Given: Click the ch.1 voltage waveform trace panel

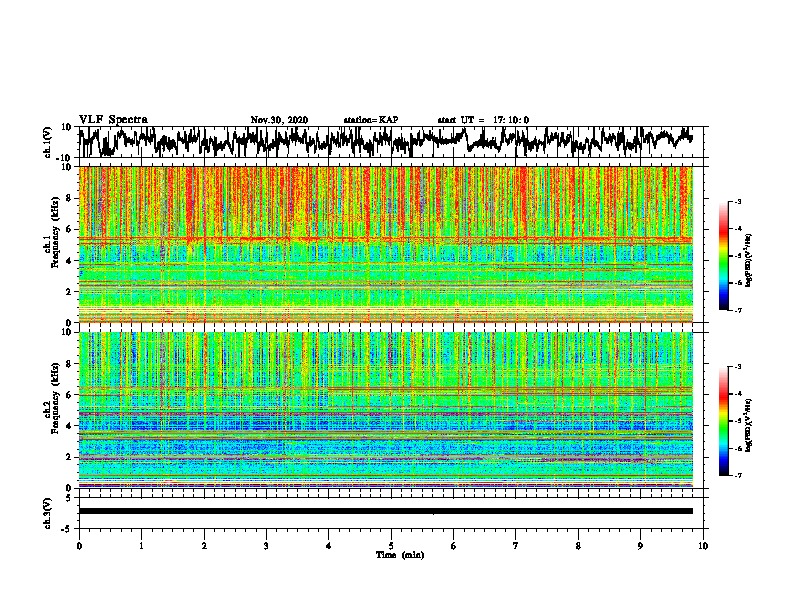Looking at the screenshot, I should click(x=391, y=142).
